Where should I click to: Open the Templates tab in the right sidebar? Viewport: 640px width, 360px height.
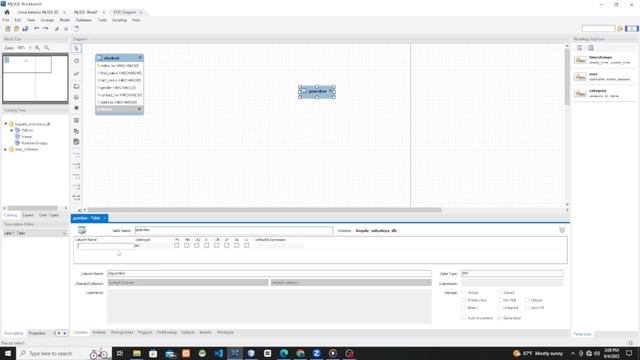coord(582,334)
